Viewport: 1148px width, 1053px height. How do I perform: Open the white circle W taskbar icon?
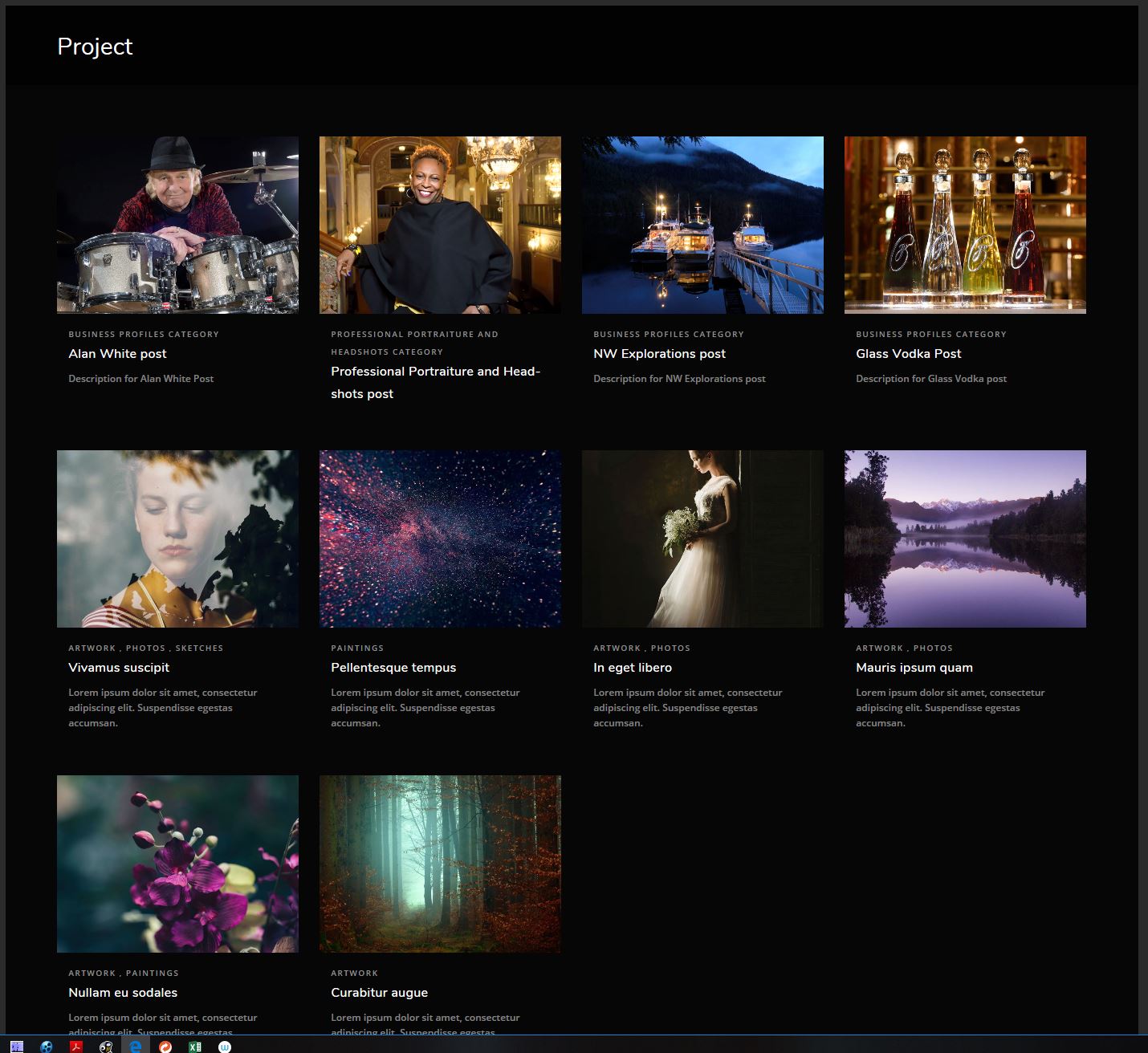coord(225,1046)
